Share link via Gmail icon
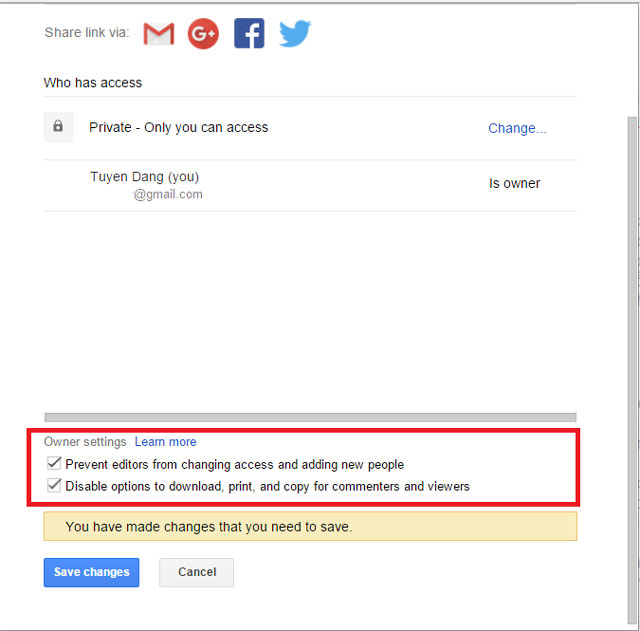 159,34
